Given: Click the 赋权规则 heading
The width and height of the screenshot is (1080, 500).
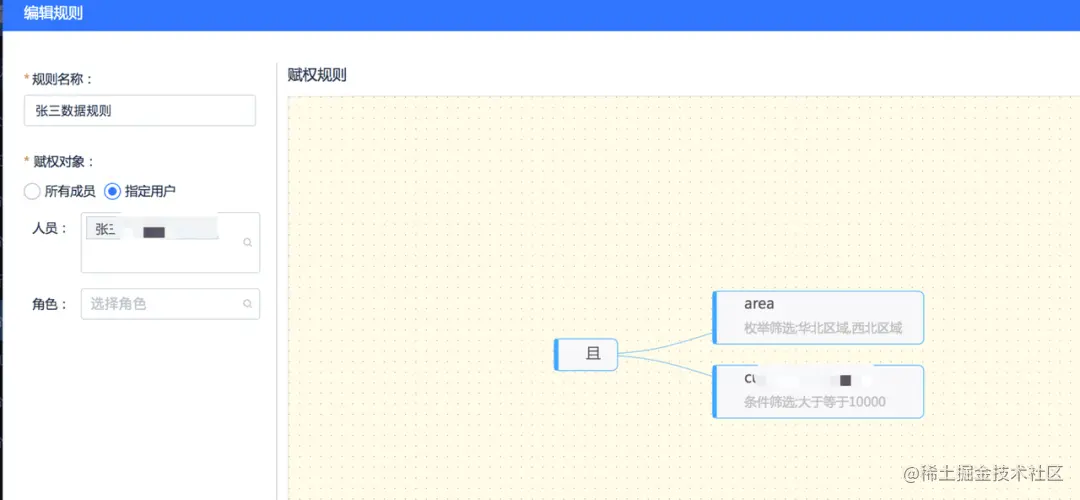Looking at the screenshot, I should 317,76.
